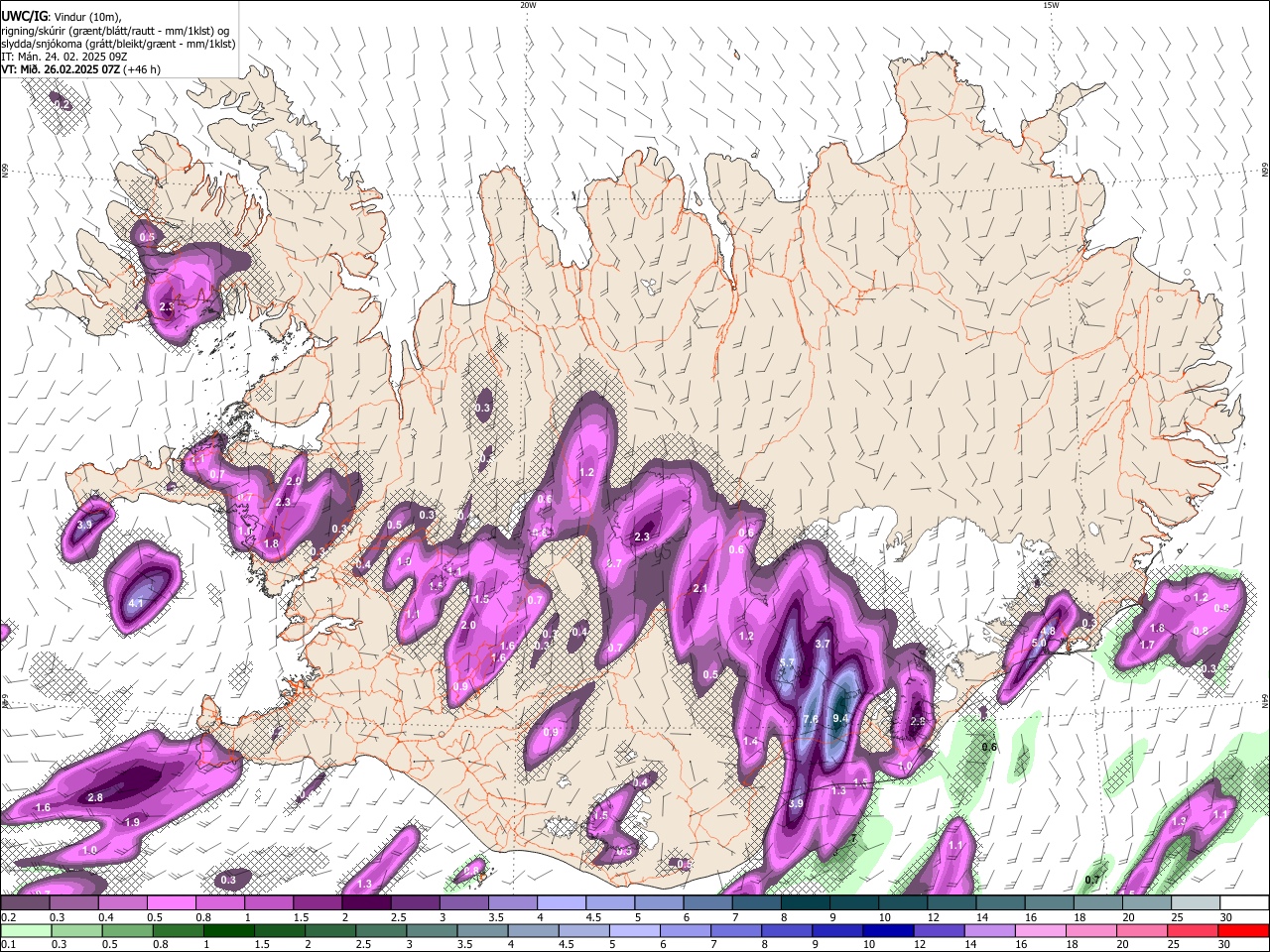Click the VT: Mið. 26.02.2025 07Z (+46 h) line
Image resolution: width=1270 pixels, height=952 pixels.
(80, 69)
